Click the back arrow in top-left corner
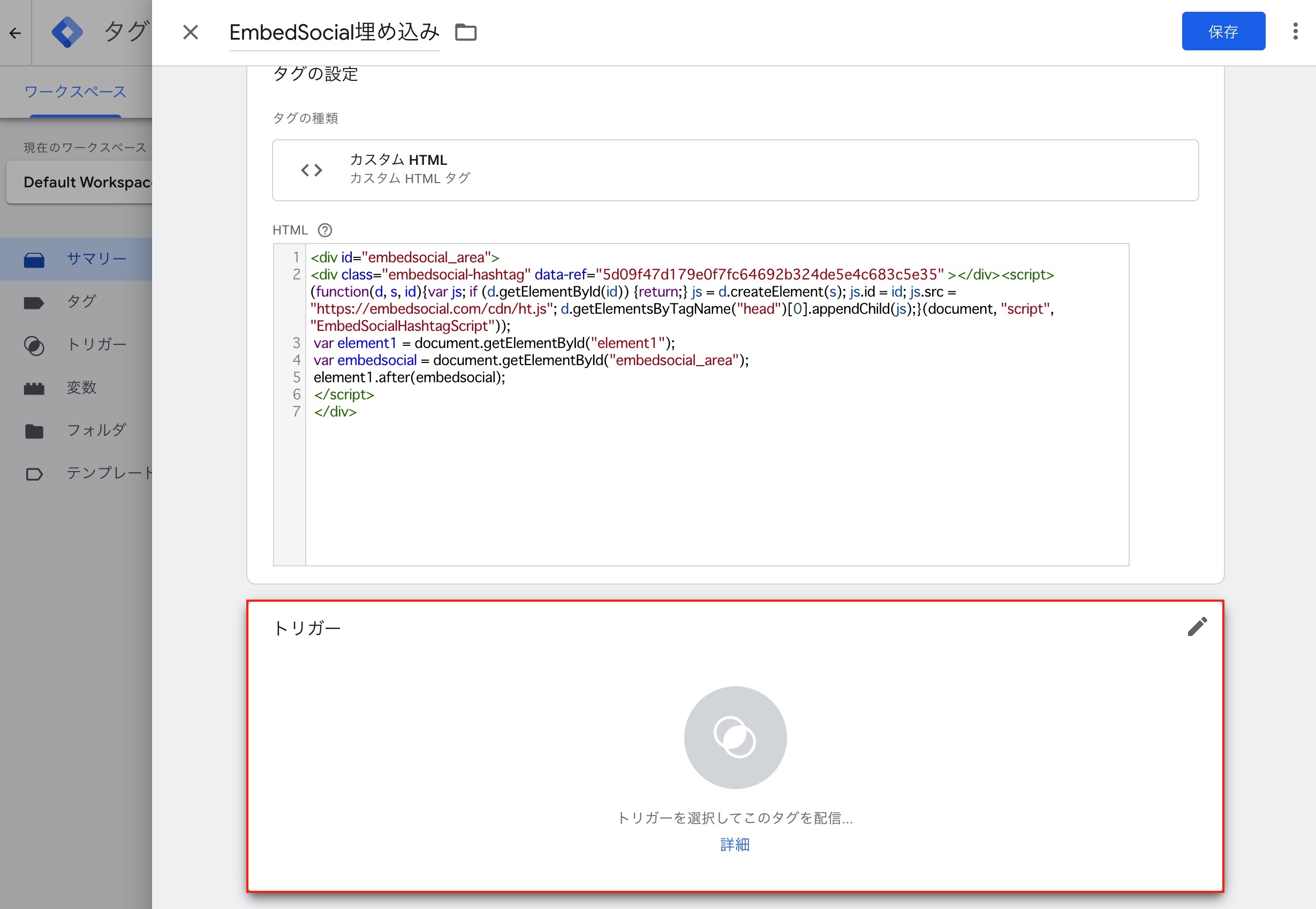The width and height of the screenshot is (1316, 909). [16, 33]
